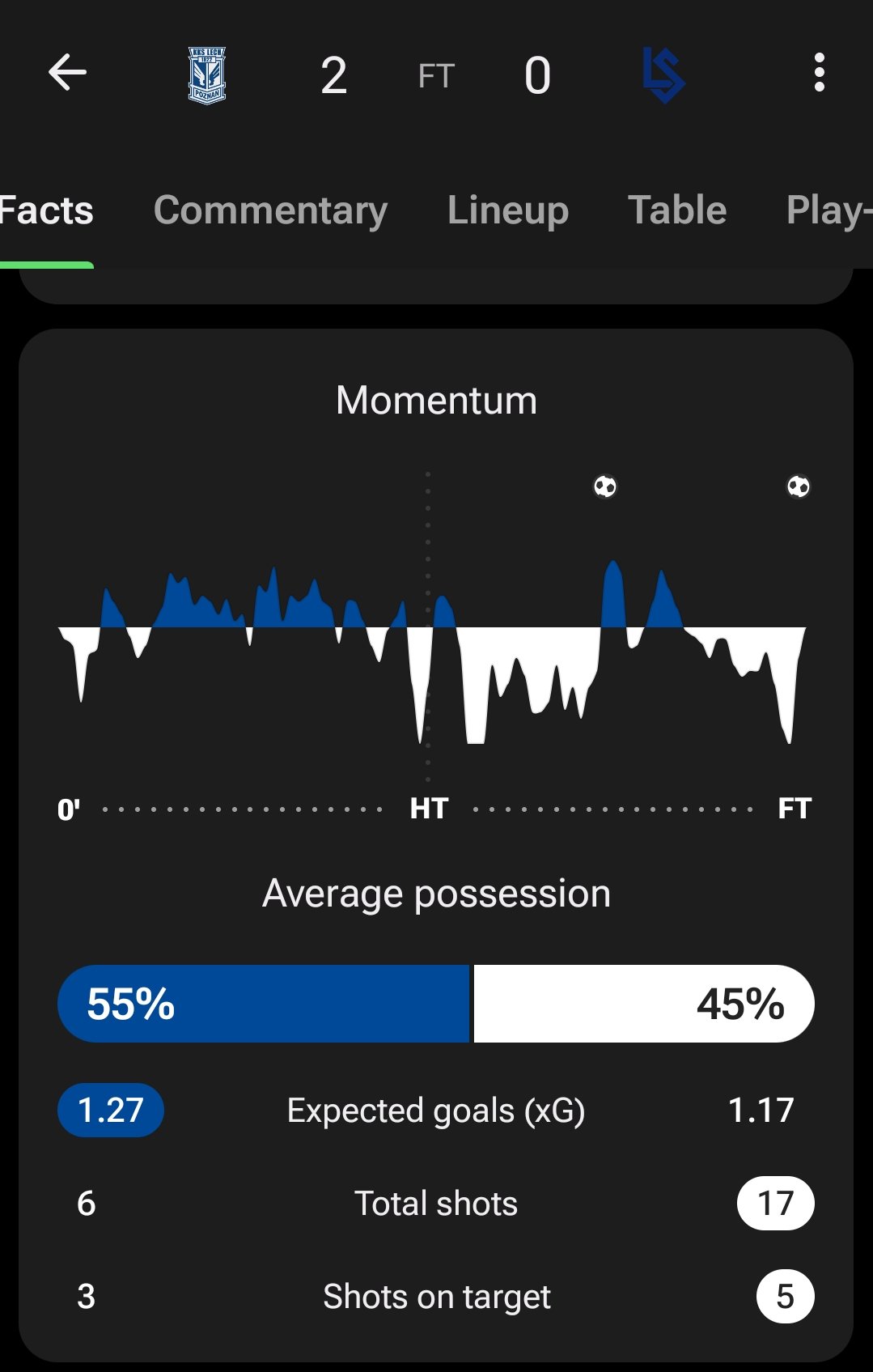873x1372 pixels.
Task: Tap the 1.27 xG value badge
Action: click(111, 1111)
